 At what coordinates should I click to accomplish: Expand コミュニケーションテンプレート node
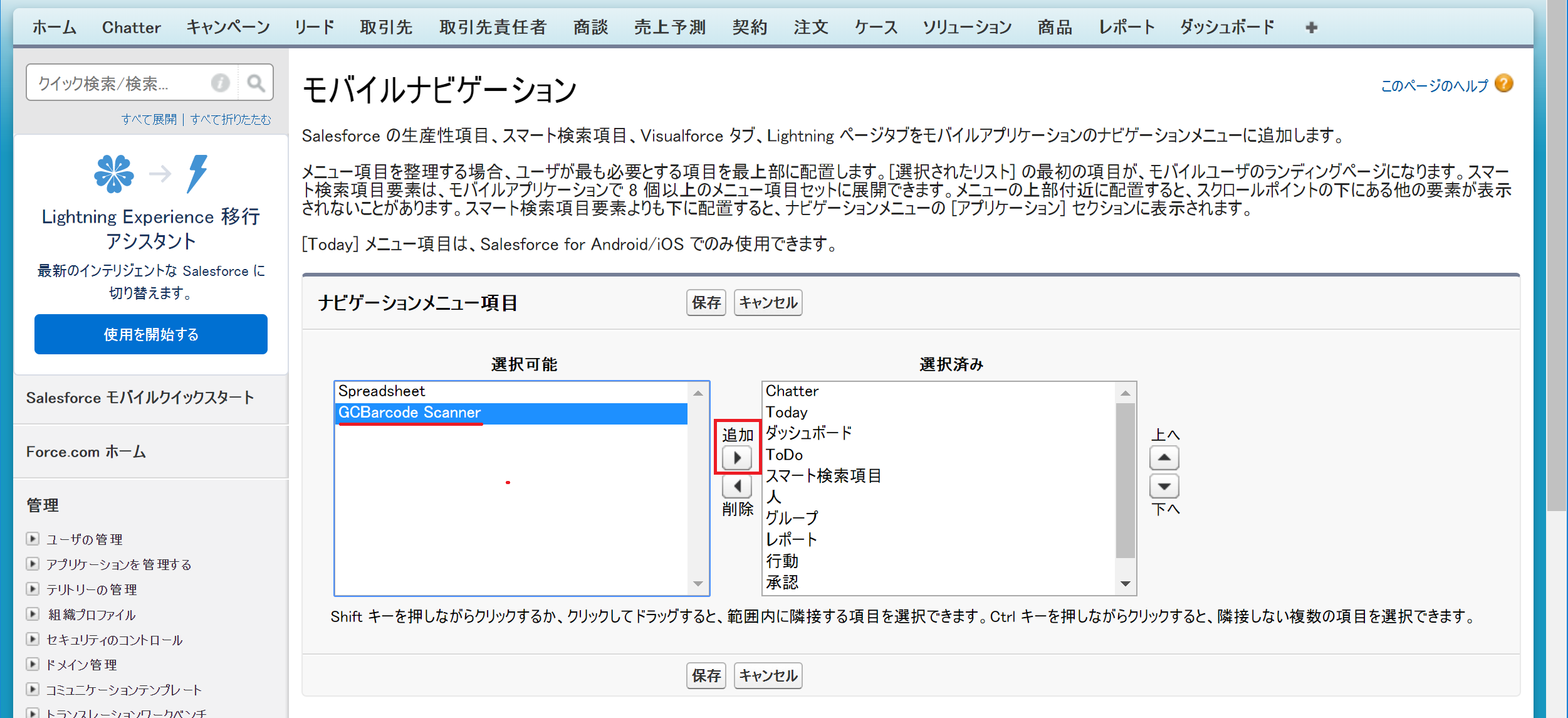tap(33, 689)
